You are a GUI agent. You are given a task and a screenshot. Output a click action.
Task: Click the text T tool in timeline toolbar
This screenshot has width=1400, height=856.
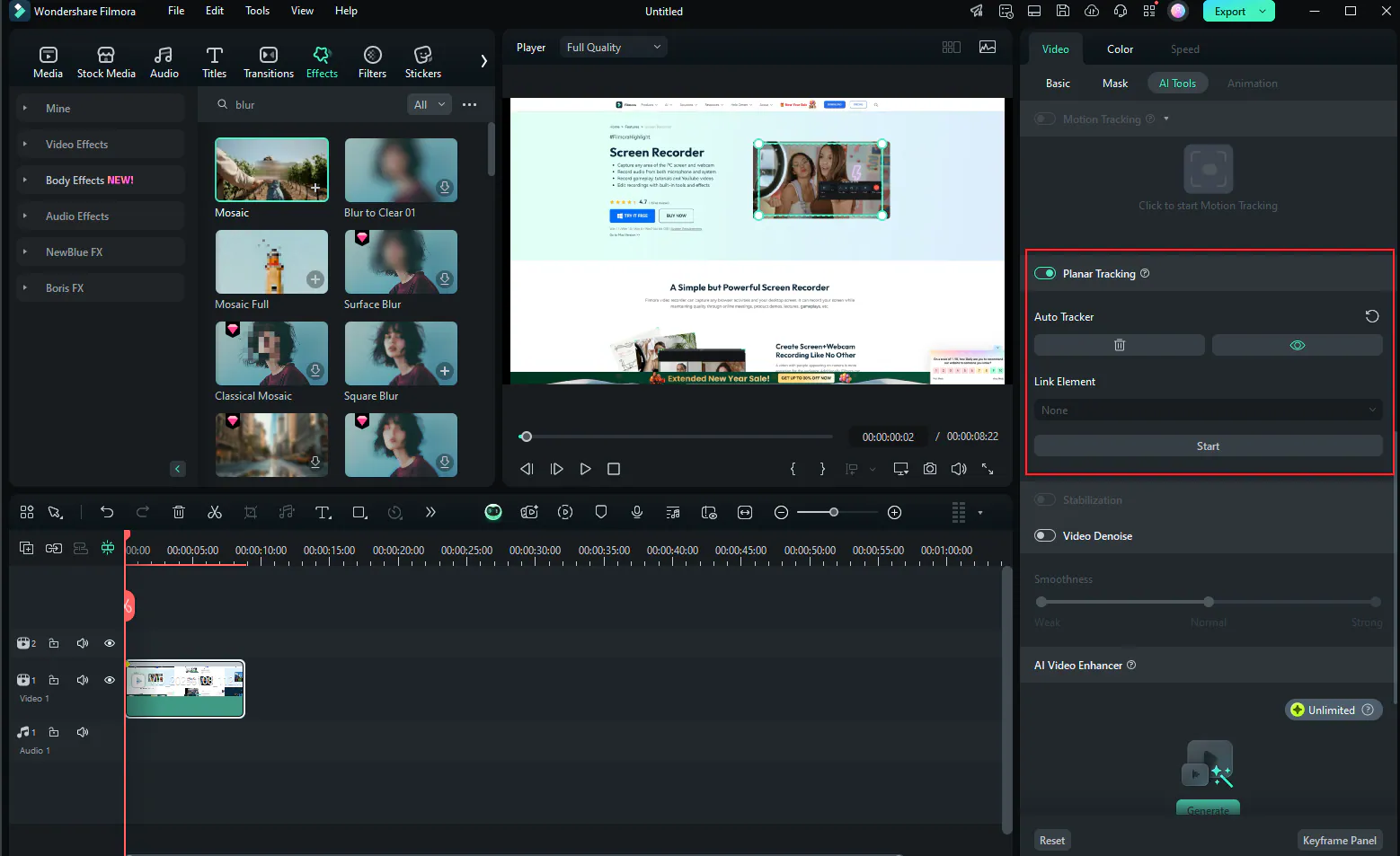pos(323,512)
